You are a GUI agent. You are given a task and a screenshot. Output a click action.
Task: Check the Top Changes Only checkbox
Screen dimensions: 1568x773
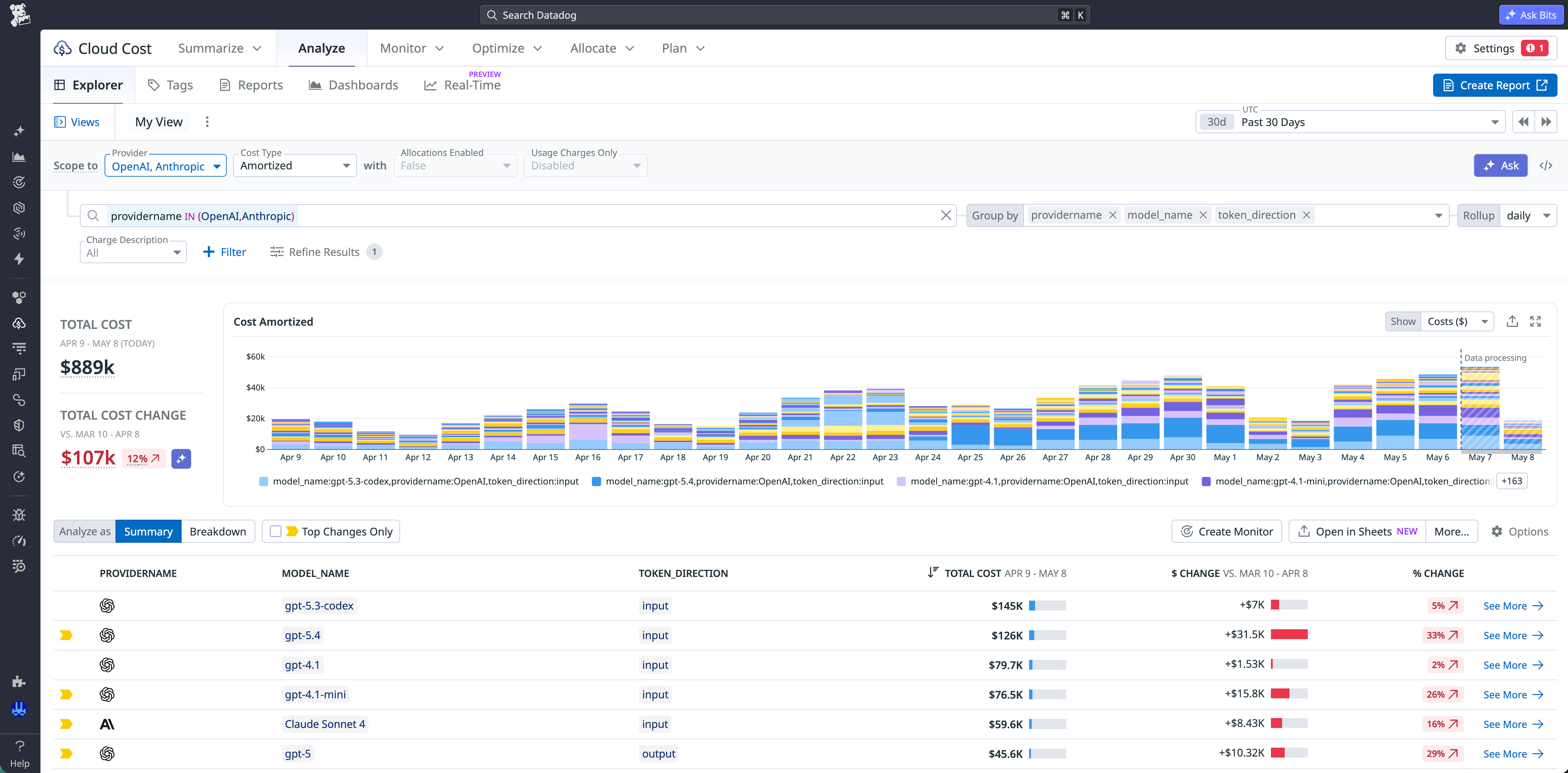point(276,531)
